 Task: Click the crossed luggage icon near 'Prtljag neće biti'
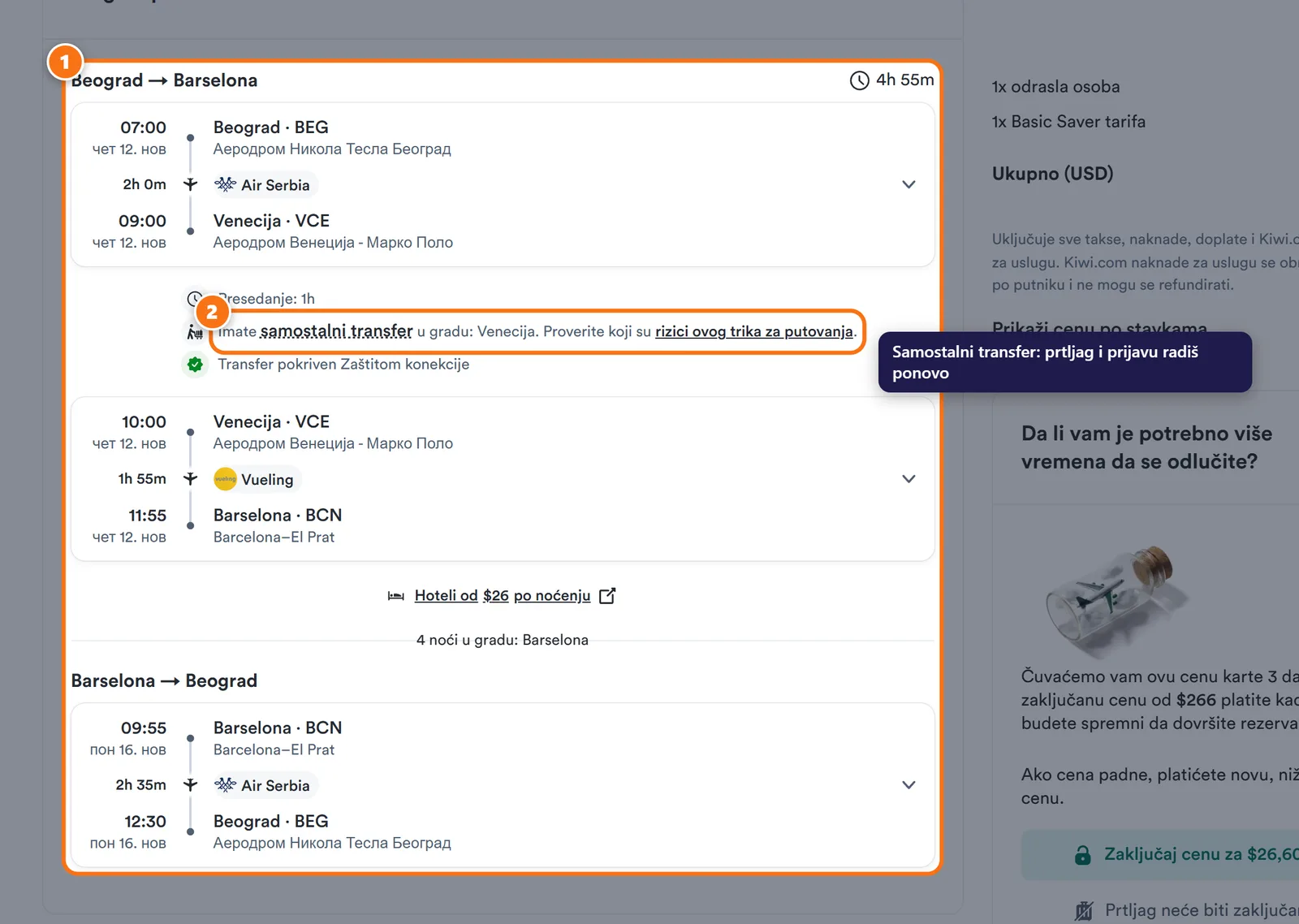click(1084, 911)
